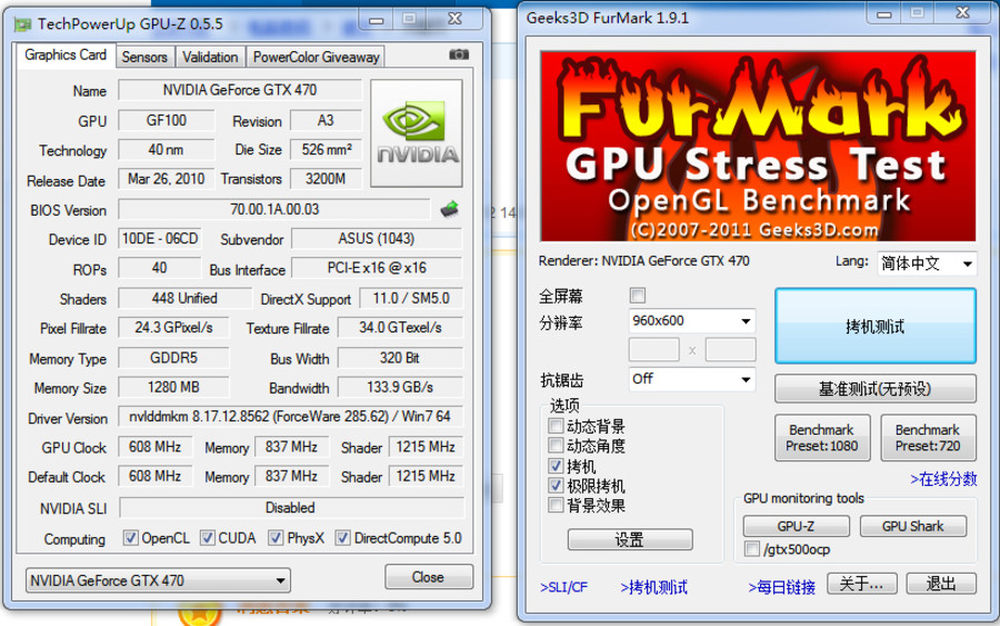Click the Release Date Mar 26, 2010 field

166,178
